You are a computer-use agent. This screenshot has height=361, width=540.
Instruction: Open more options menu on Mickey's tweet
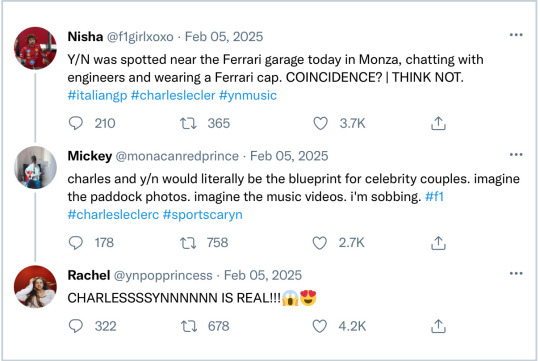click(516, 154)
